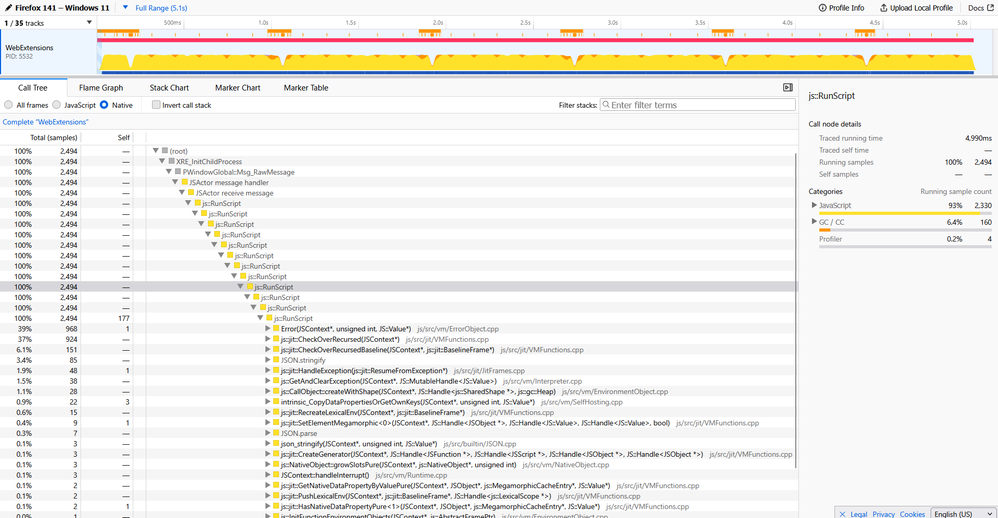
Task: Expand the GC / CC category
Action: click(814, 222)
